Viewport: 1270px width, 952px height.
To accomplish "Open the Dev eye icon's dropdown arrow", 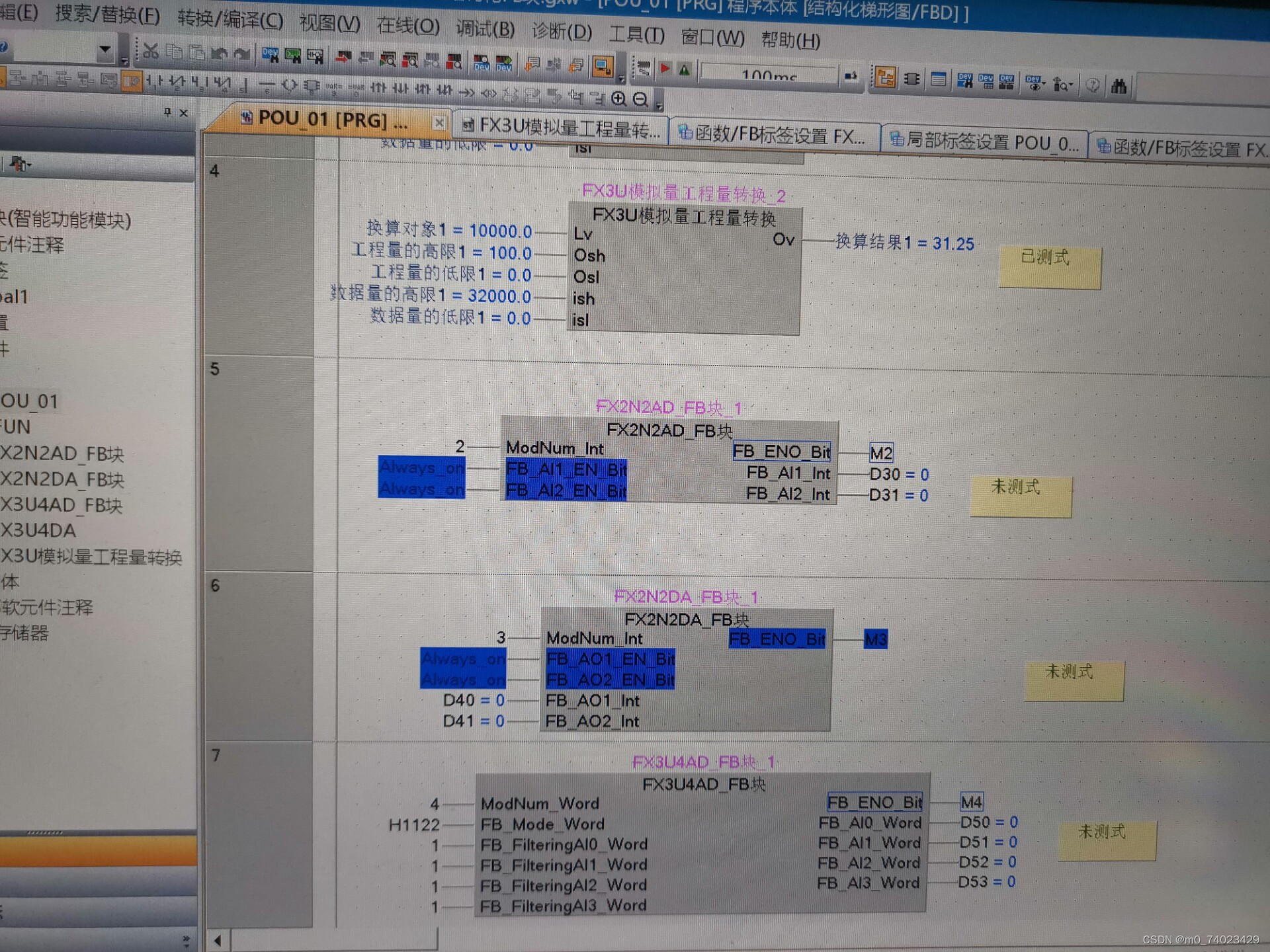I will pyautogui.click(x=1042, y=83).
